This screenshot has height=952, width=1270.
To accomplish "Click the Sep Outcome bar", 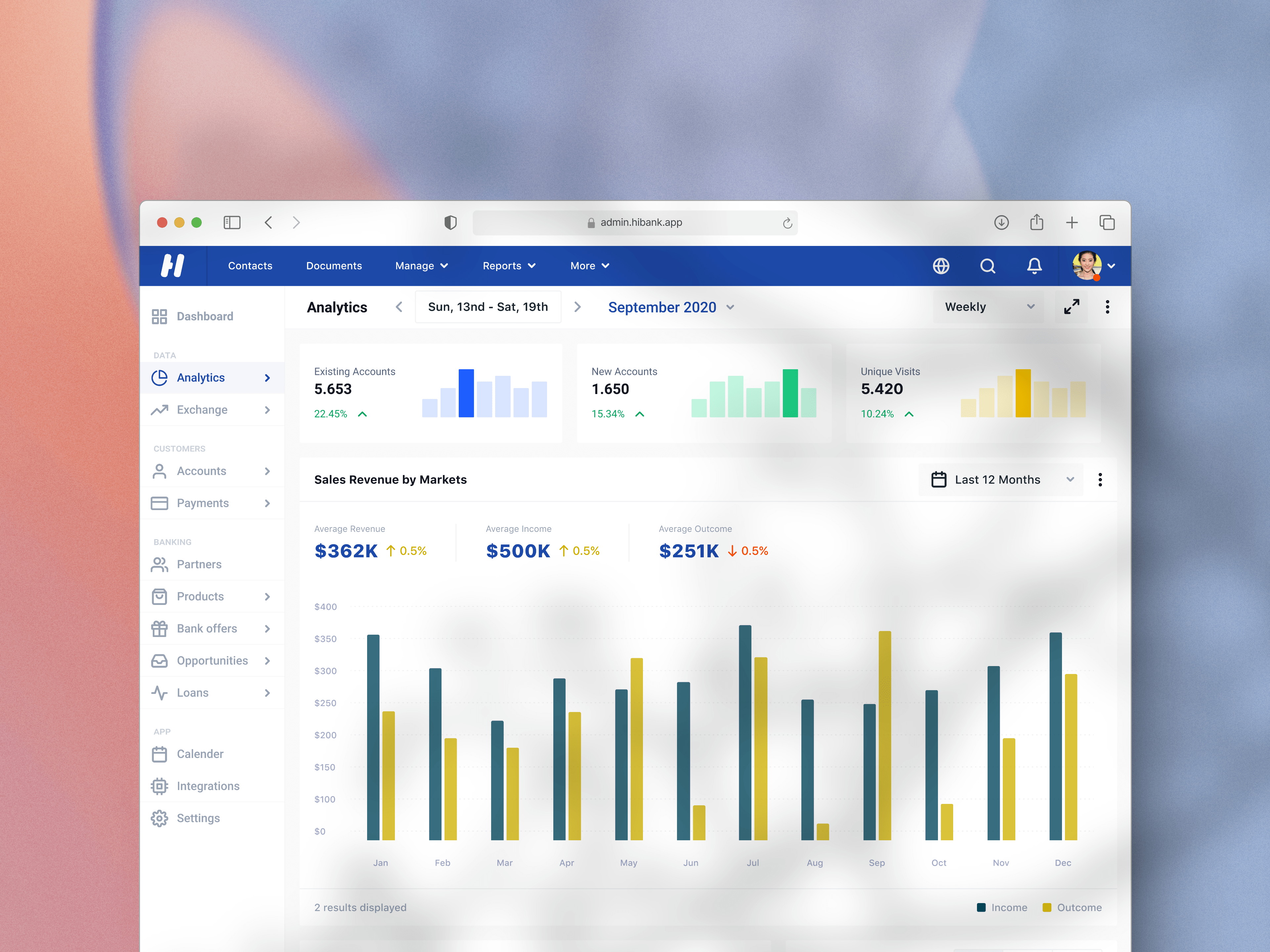I will 885,736.
